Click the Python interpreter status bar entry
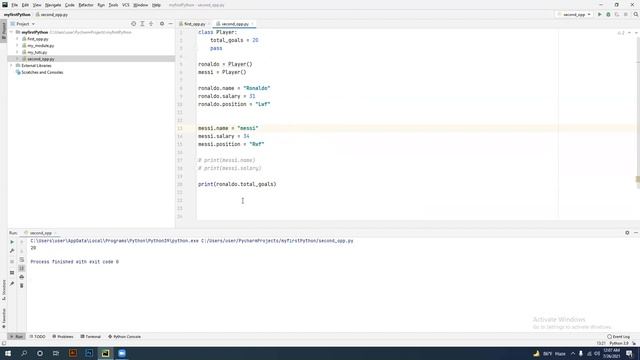Viewport: 640px width, 360px height. [x=619, y=343]
